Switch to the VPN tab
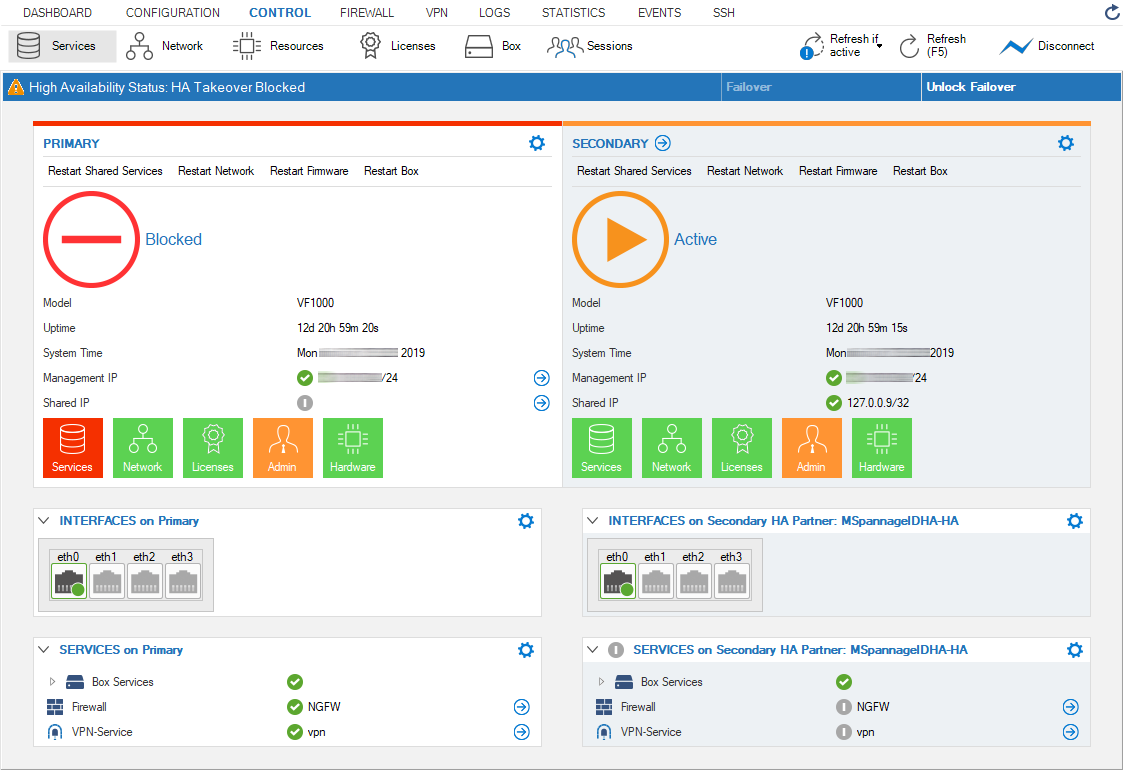This screenshot has height=770, width=1123. (436, 13)
